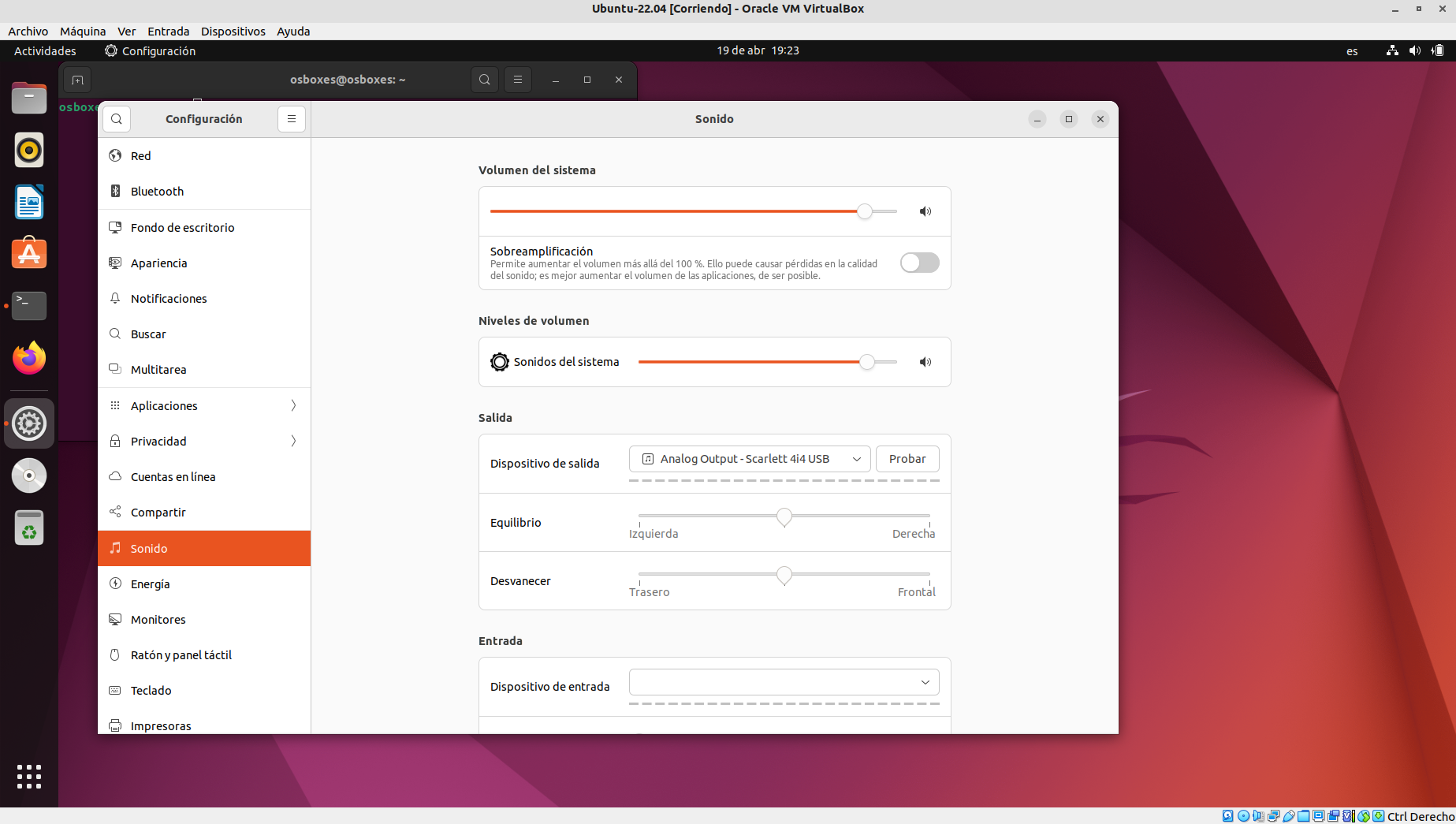
Task: Open LibreOffice Writer from the dock
Action: click(x=29, y=202)
